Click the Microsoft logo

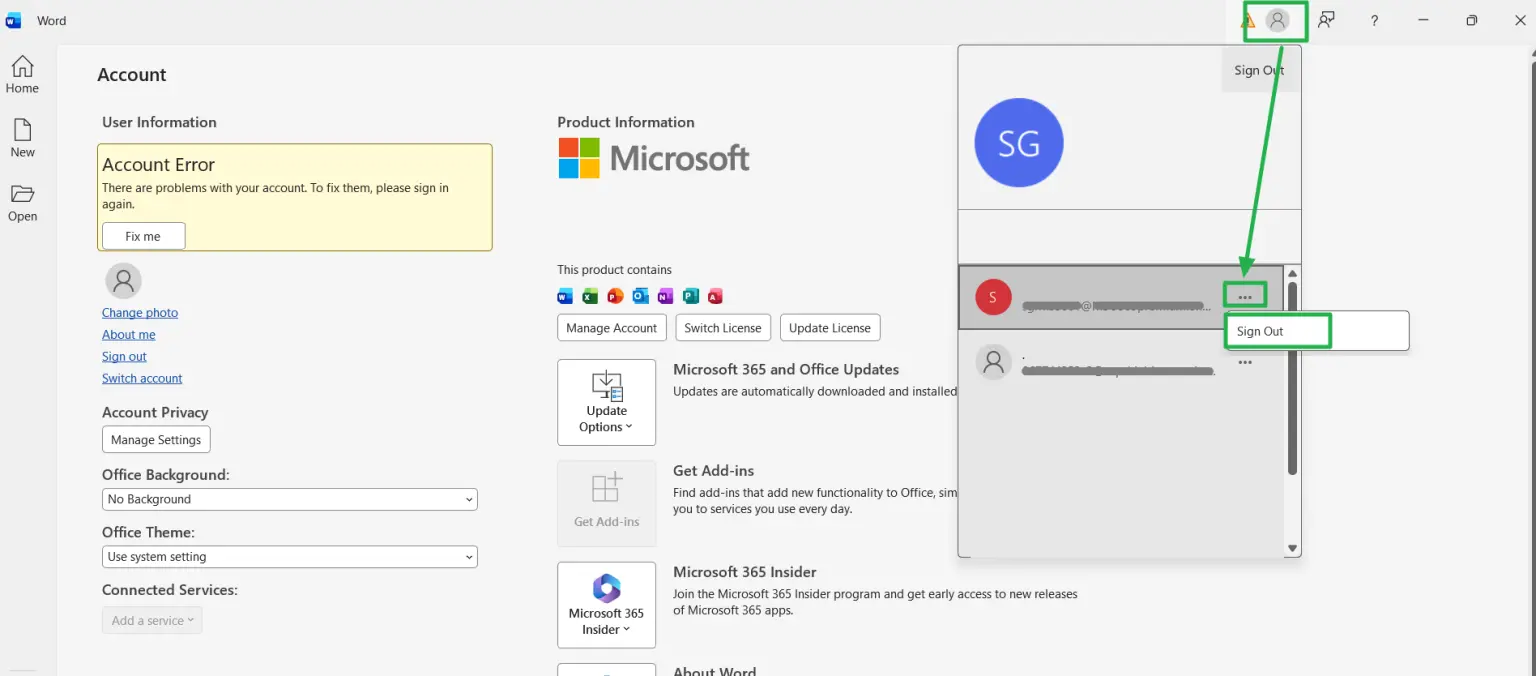[654, 158]
